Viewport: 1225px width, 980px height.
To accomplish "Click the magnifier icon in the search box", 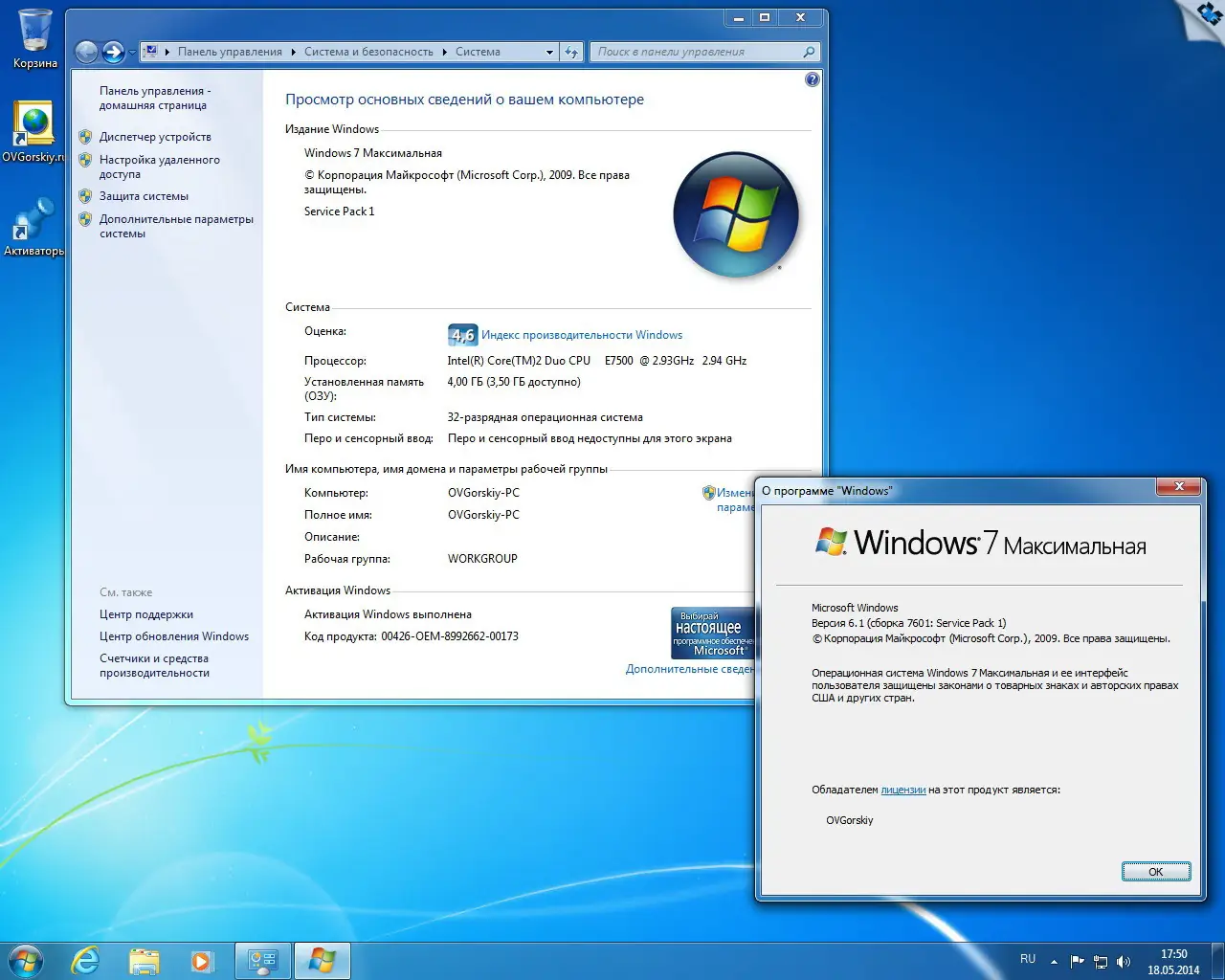I will pyautogui.click(x=810, y=52).
